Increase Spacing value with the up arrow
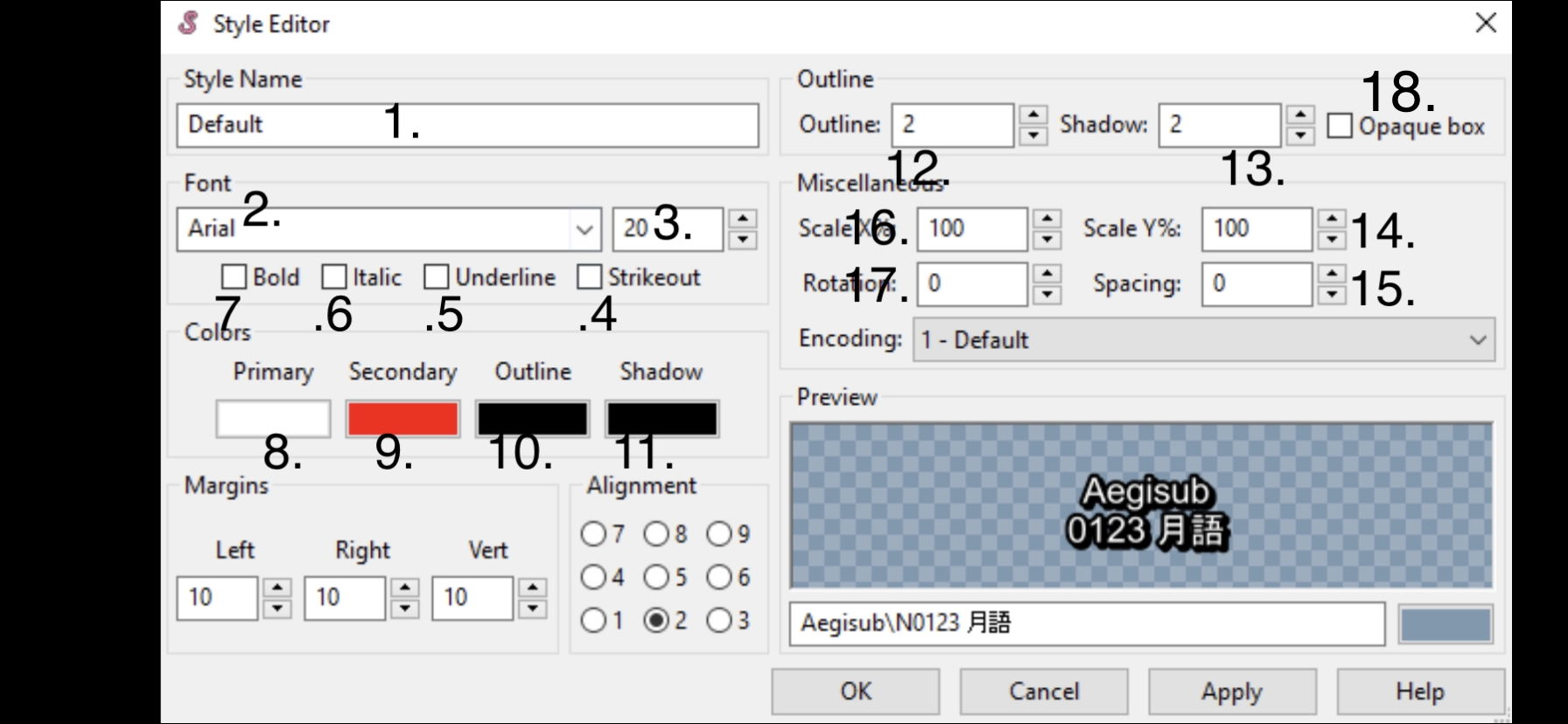The image size is (1568, 724). (x=1332, y=274)
